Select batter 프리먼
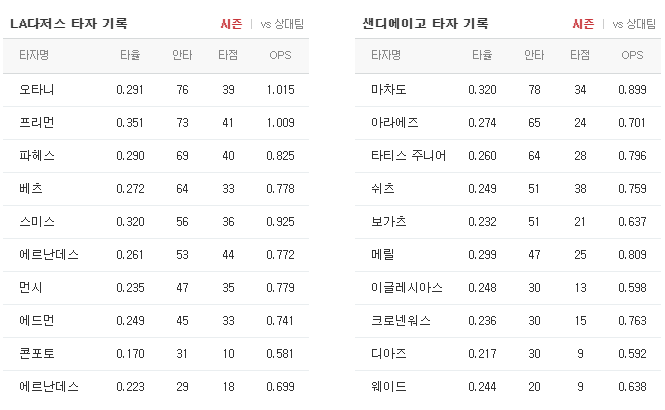The image size is (665, 410). (37, 123)
